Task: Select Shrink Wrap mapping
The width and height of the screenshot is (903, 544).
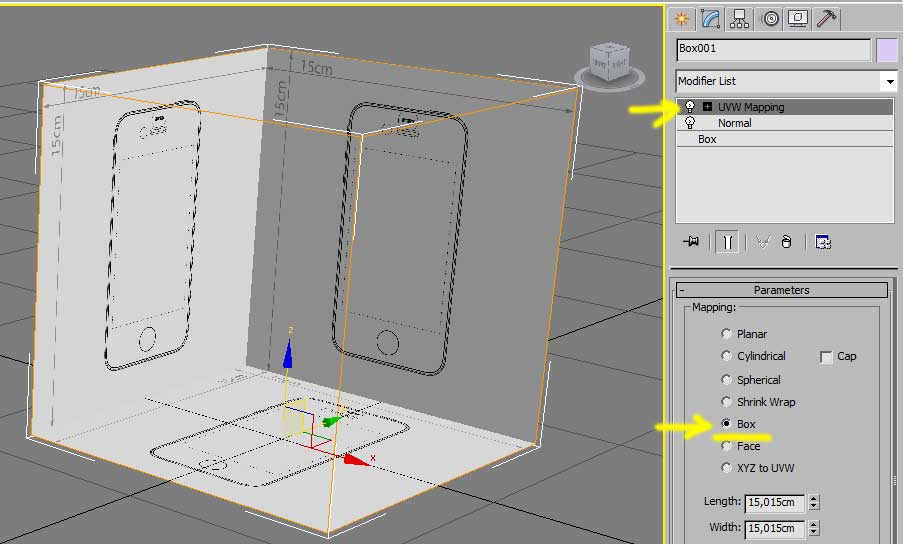Action: point(726,402)
